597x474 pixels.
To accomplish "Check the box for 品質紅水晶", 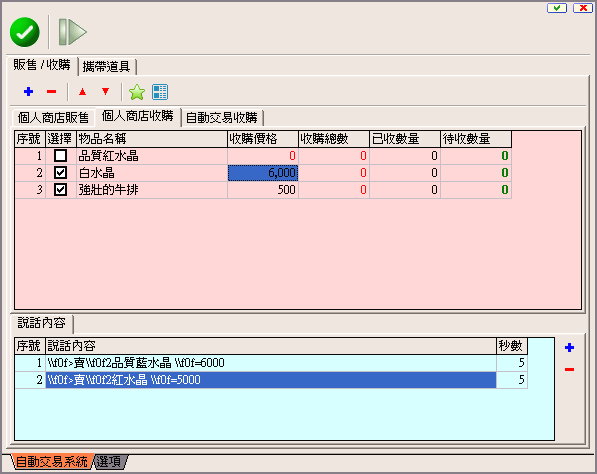I will click(61, 156).
